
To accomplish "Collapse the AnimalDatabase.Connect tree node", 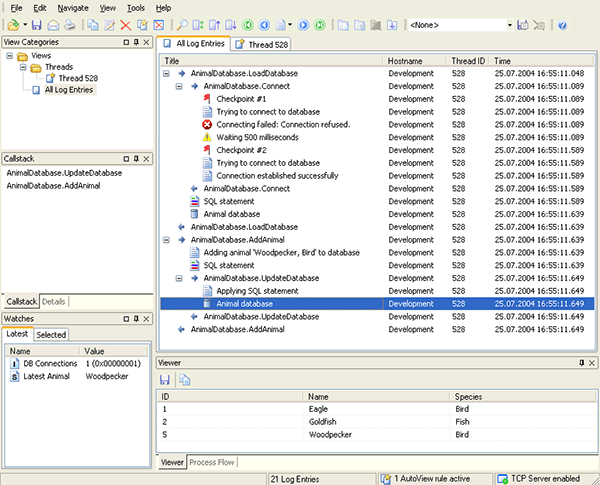I will [179, 87].
